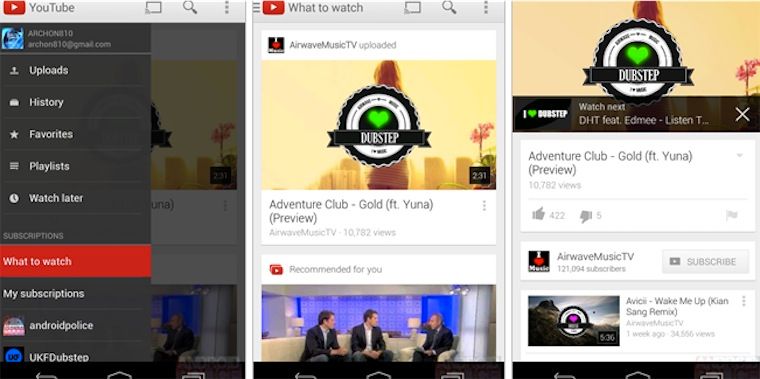Viewport: 760px width, 379px height.
Task: Open the Favorites menu entry
Action: point(75,134)
